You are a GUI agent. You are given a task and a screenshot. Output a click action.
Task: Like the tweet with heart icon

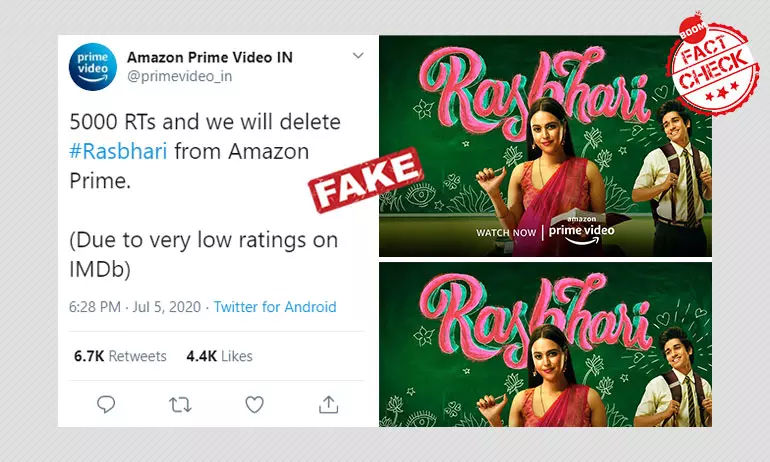(254, 405)
